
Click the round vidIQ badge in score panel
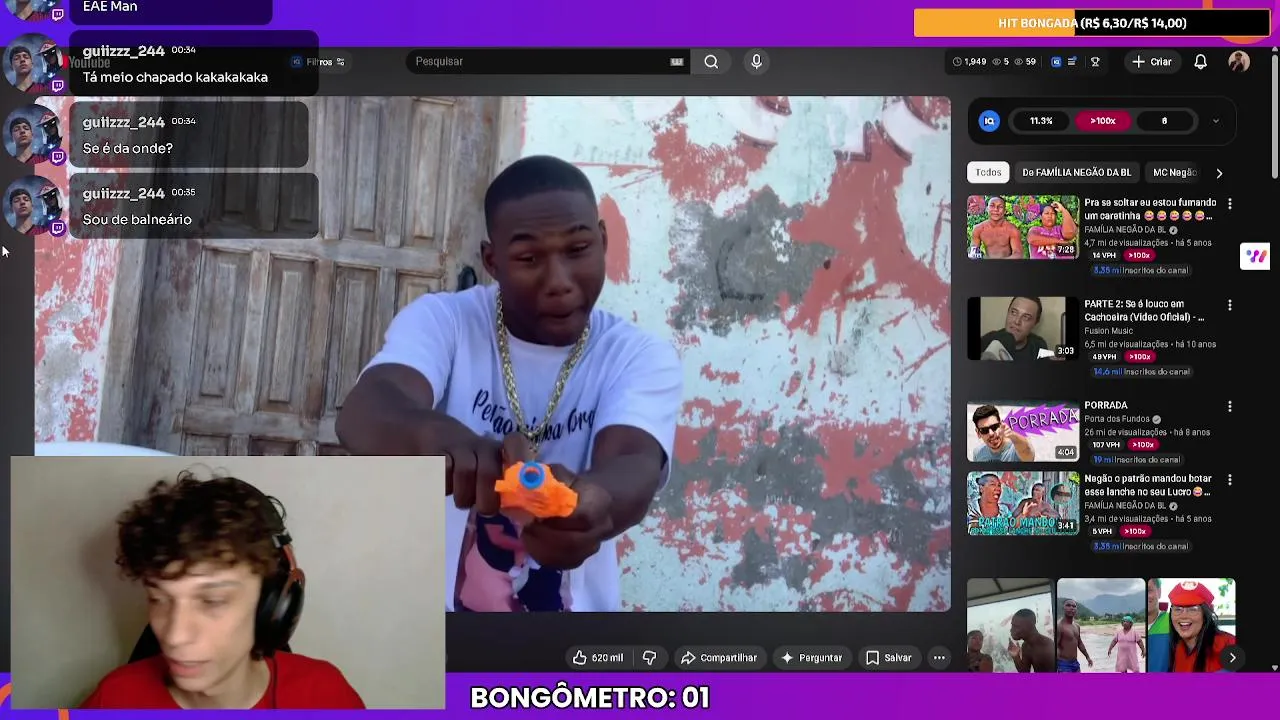(x=989, y=121)
